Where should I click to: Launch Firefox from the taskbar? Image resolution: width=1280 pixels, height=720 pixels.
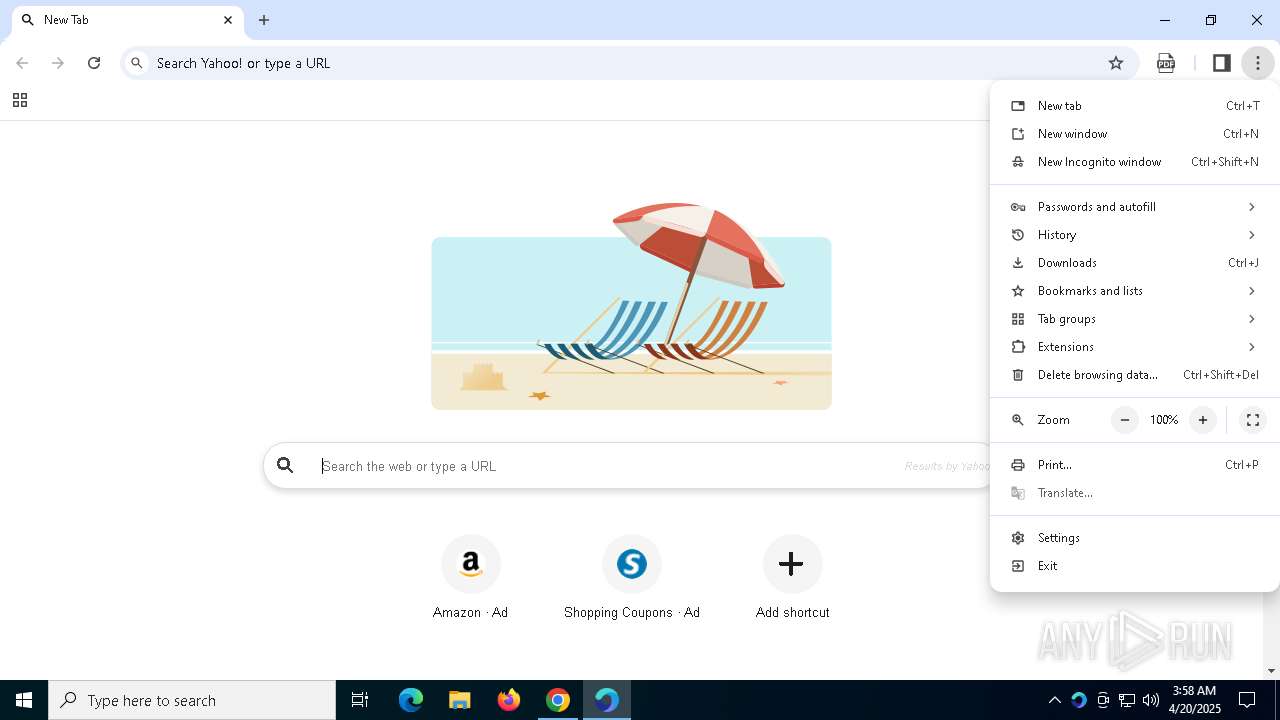click(509, 700)
